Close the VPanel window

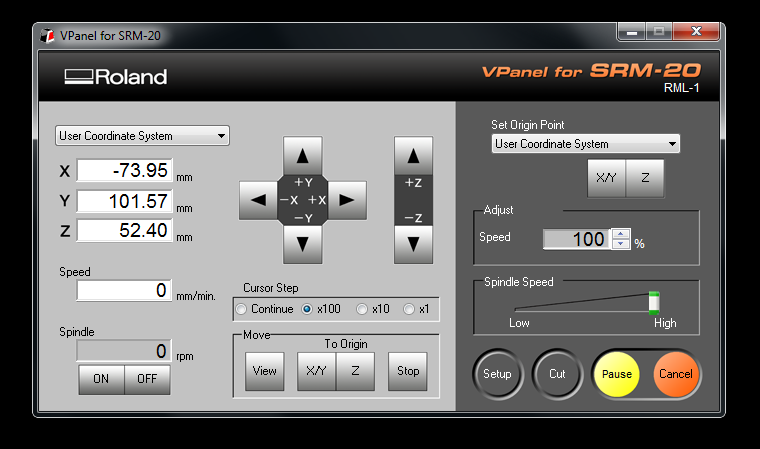click(697, 32)
